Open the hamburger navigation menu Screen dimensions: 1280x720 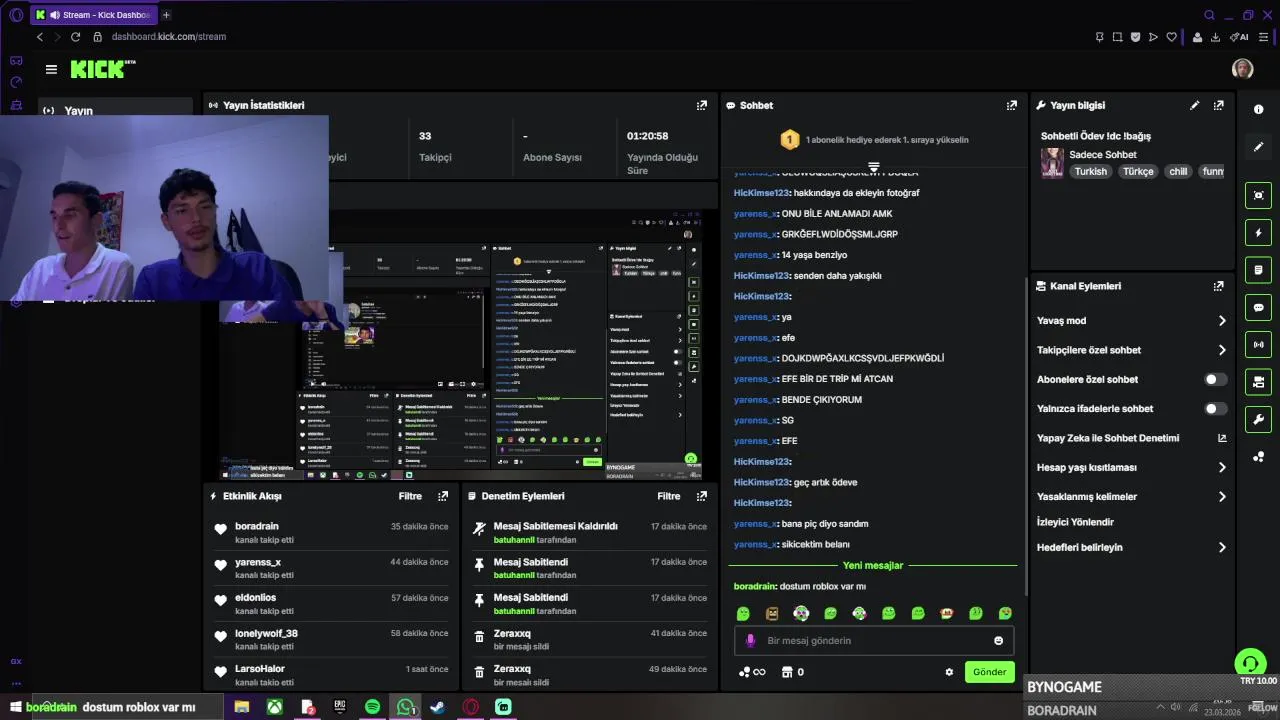pyautogui.click(x=51, y=69)
